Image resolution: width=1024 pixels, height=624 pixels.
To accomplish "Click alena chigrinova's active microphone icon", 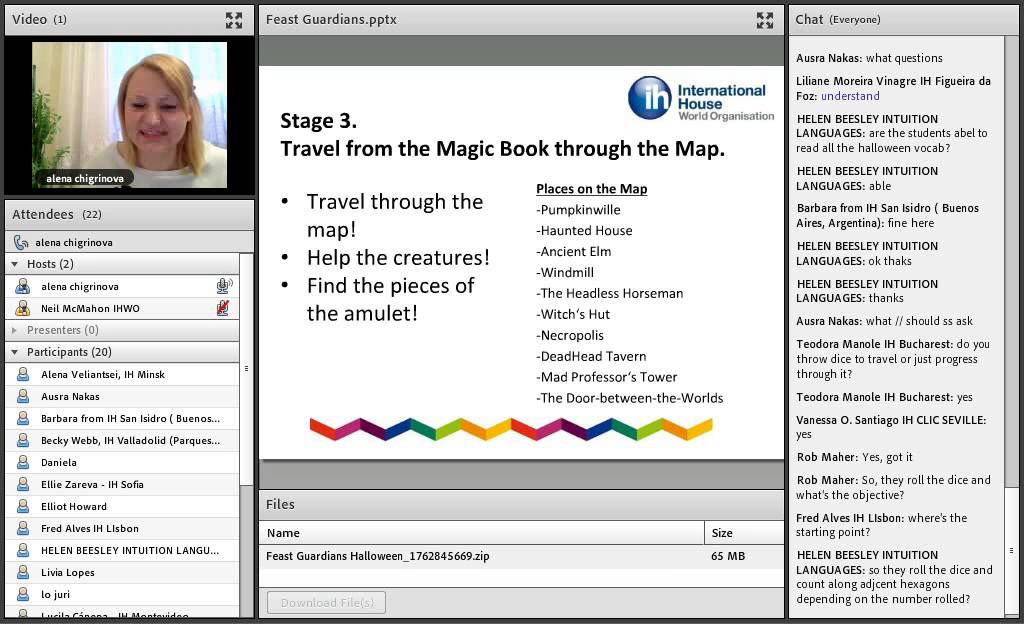I will (x=224, y=286).
